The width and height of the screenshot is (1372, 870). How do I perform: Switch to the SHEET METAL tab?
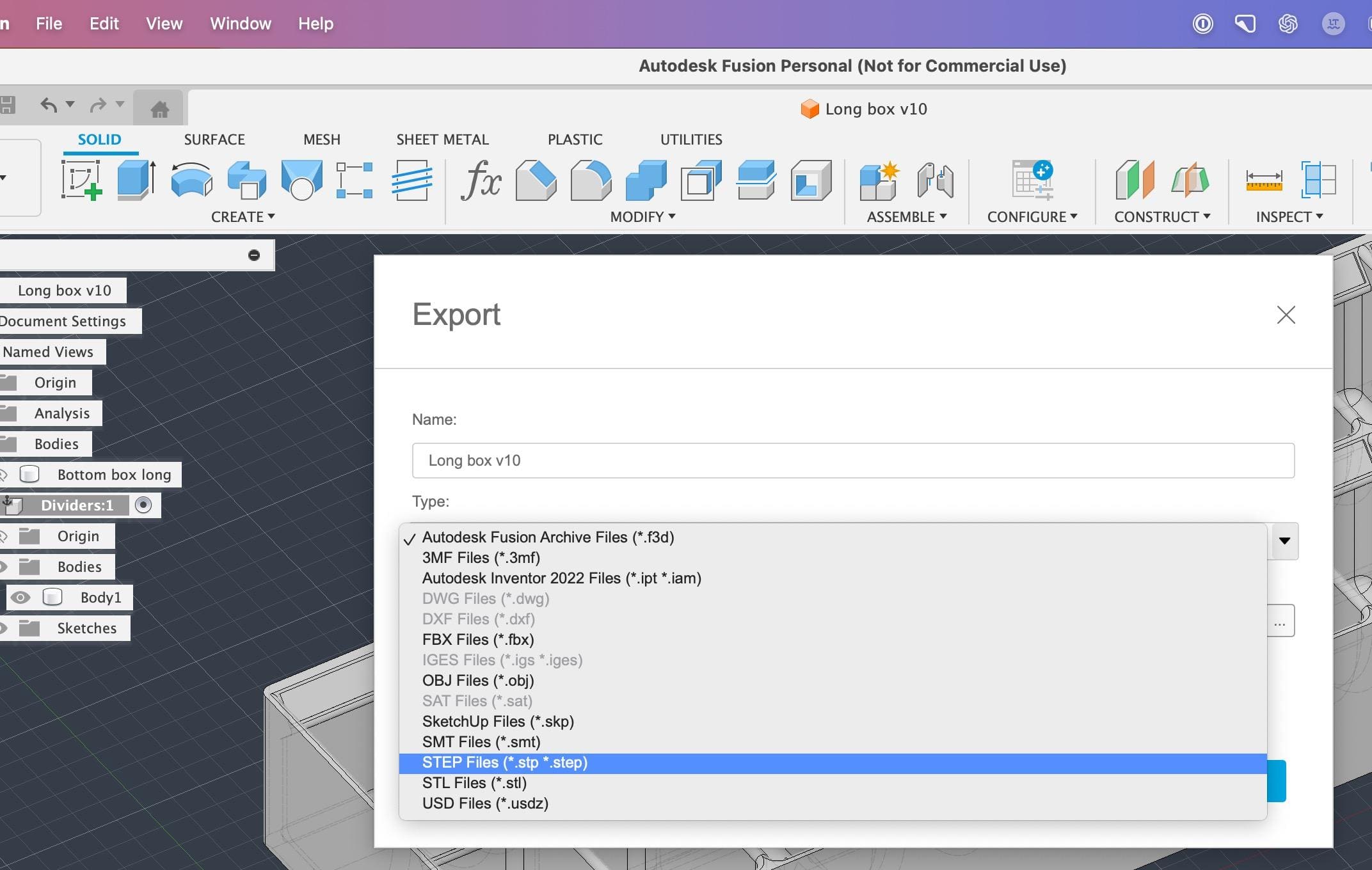(442, 139)
